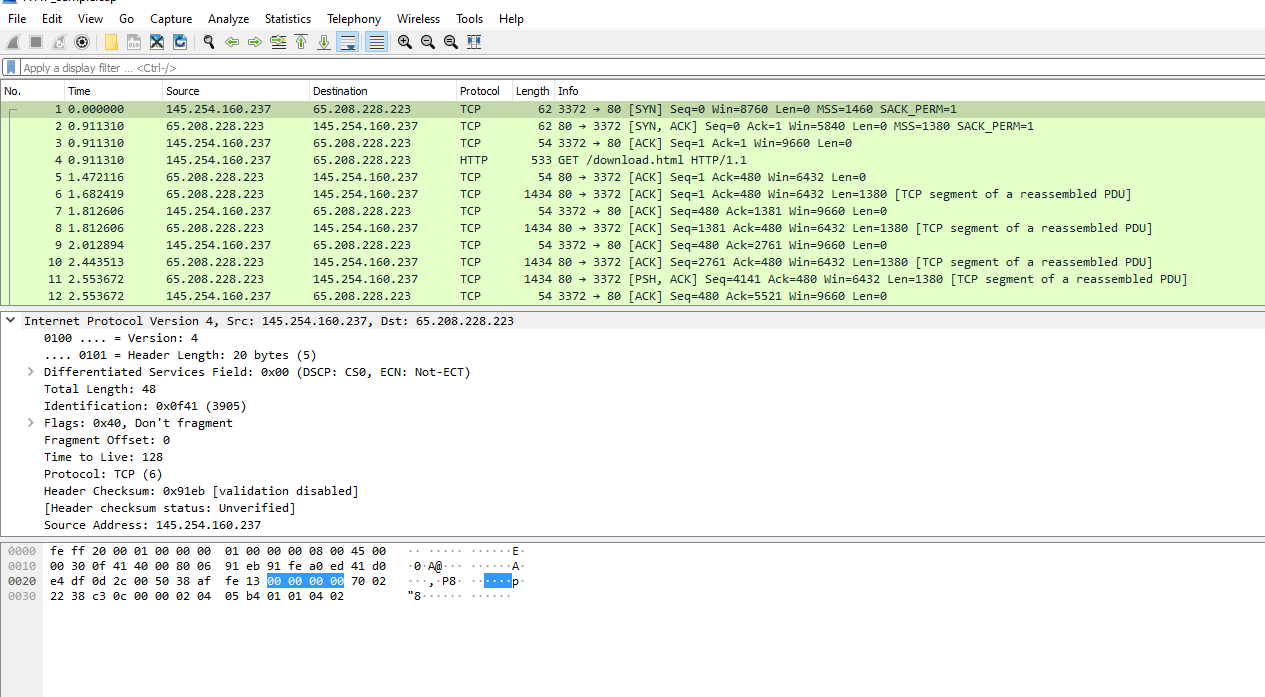Zoom out main window text
This screenshot has width=1265, height=697.
428,42
